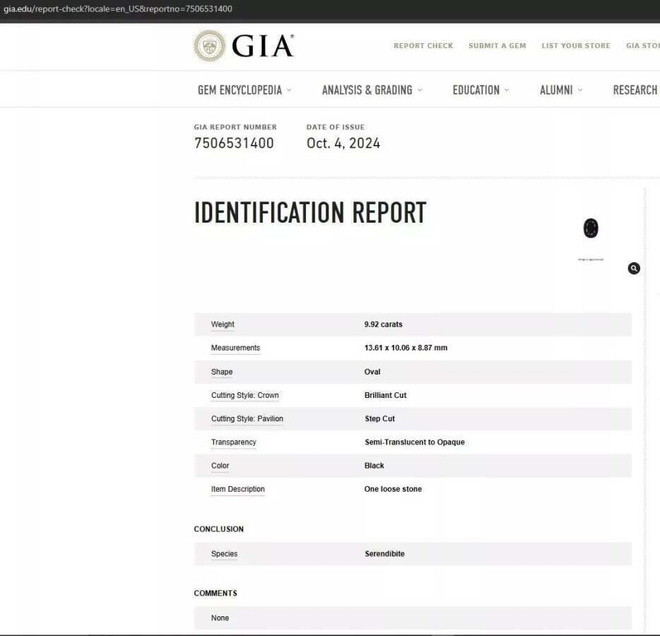Screen dimensions: 660x636
Task: Click the Item Description label
Action: [x=238, y=489]
